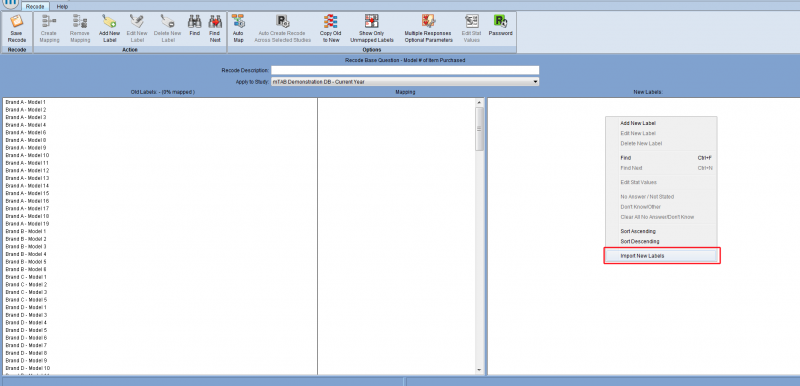Click Edit Stat Values in the toolbar
Viewport: 800px width, 386px height.
(471, 29)
